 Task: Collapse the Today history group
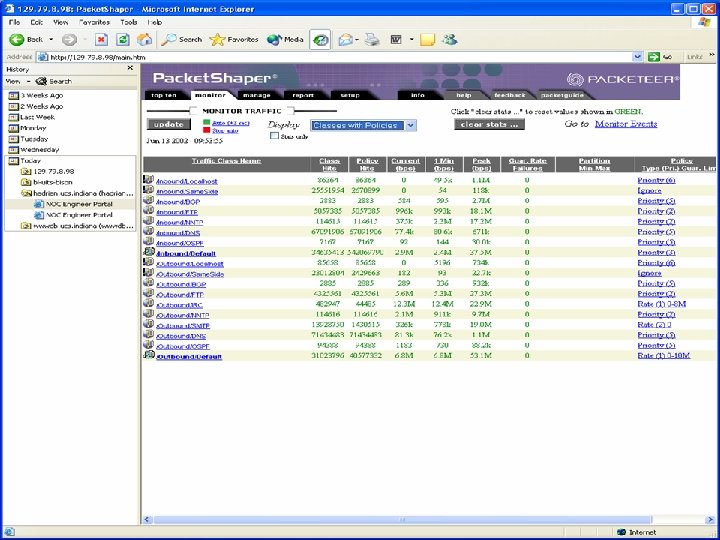[x=25, y=161]
